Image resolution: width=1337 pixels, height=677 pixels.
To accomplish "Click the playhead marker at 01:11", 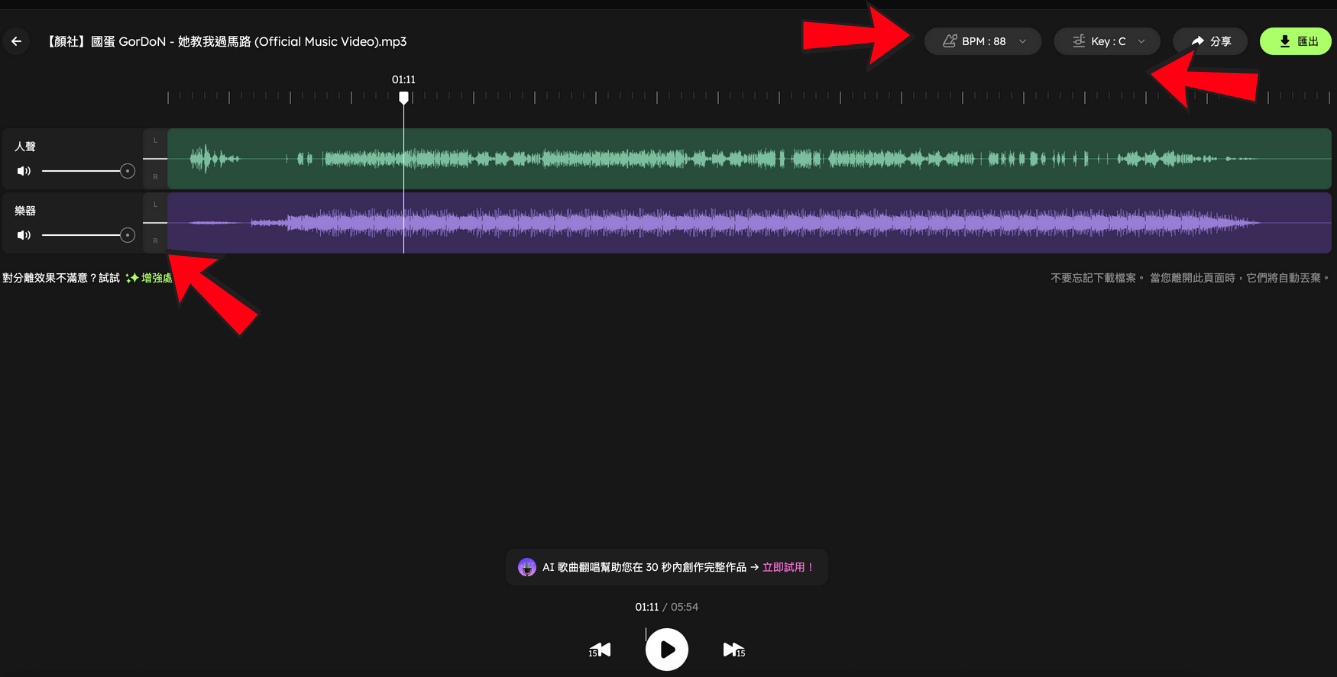I will (x=404, y=98).
